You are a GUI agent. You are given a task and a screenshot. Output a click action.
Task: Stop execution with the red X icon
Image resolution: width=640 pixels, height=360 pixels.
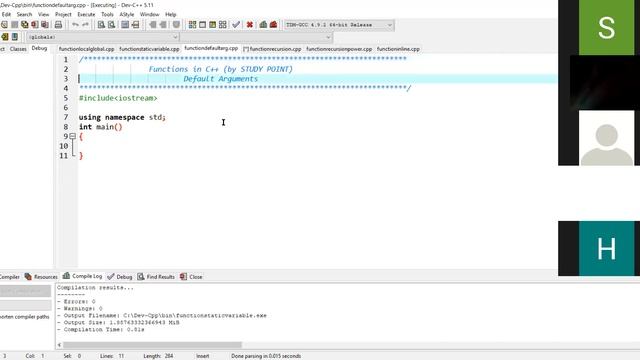click(250, 25)
